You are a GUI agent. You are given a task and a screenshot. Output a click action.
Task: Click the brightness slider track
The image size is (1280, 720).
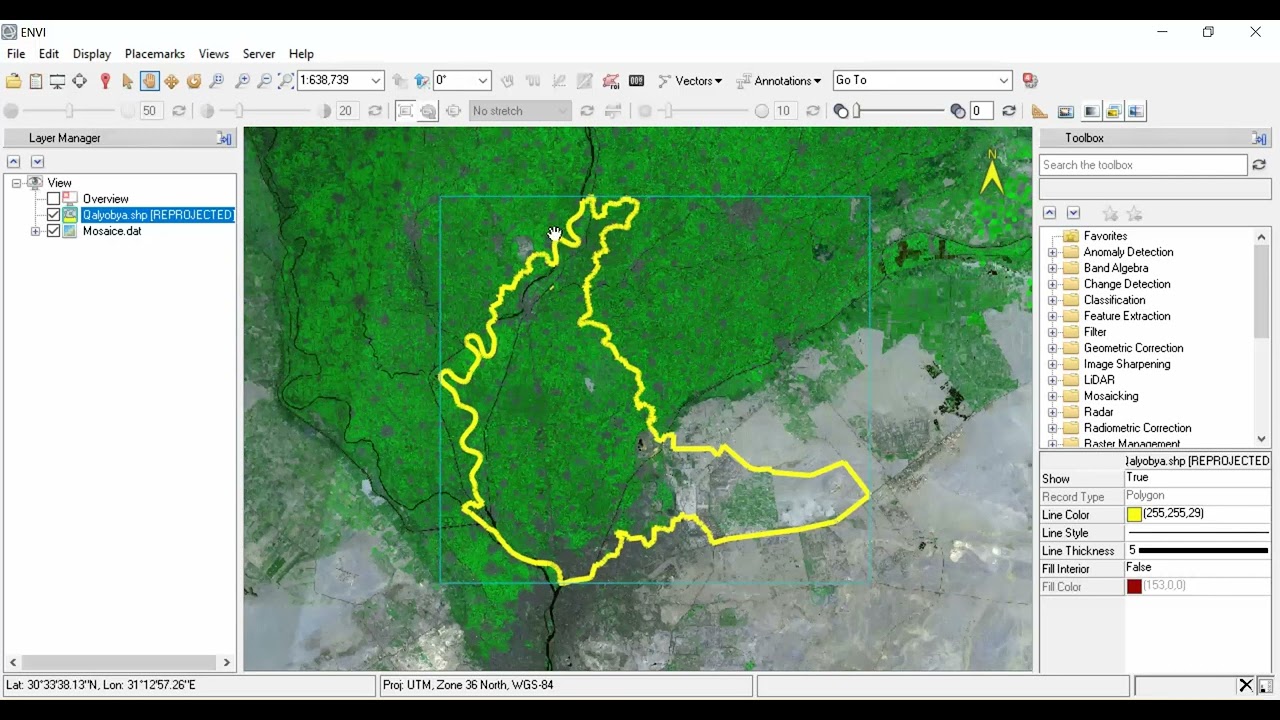point(71,111)
